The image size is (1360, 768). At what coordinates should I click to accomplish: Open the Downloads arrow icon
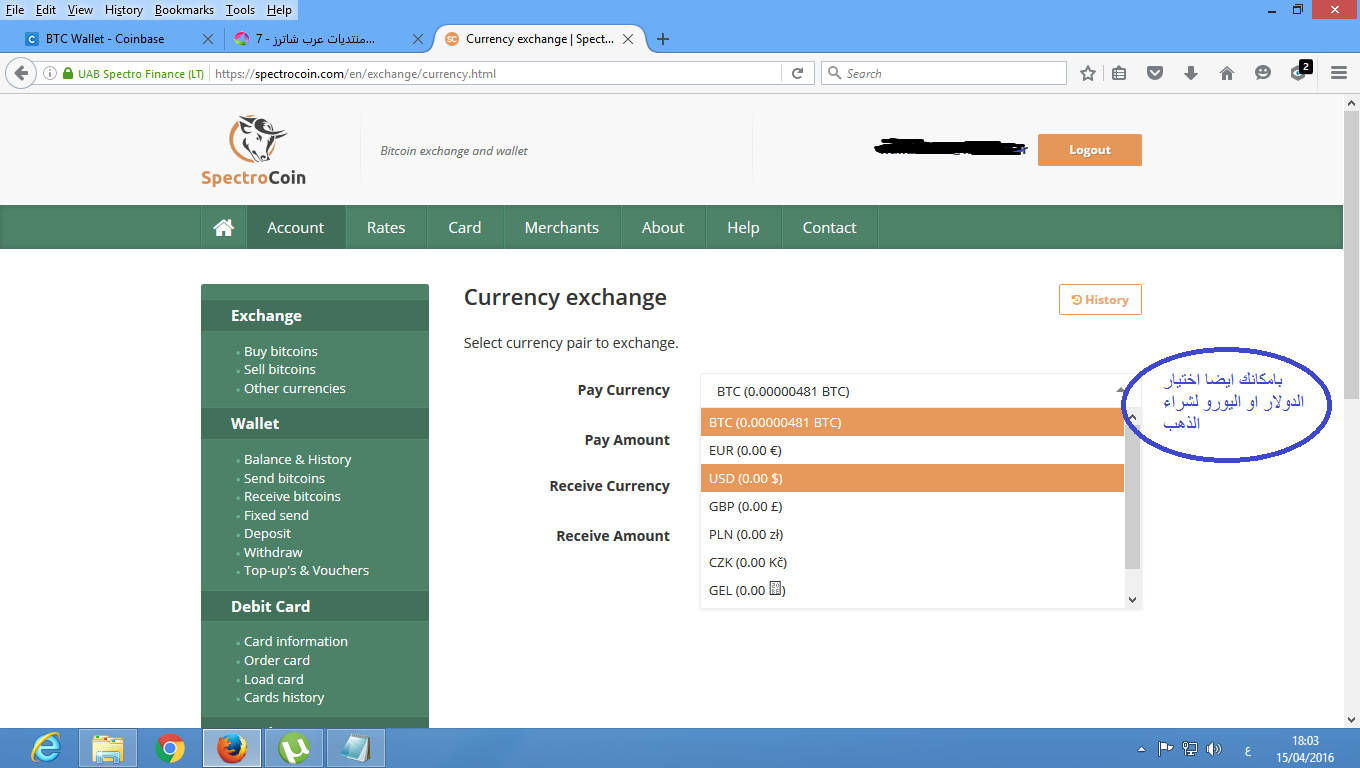[x=1191, y=73]
